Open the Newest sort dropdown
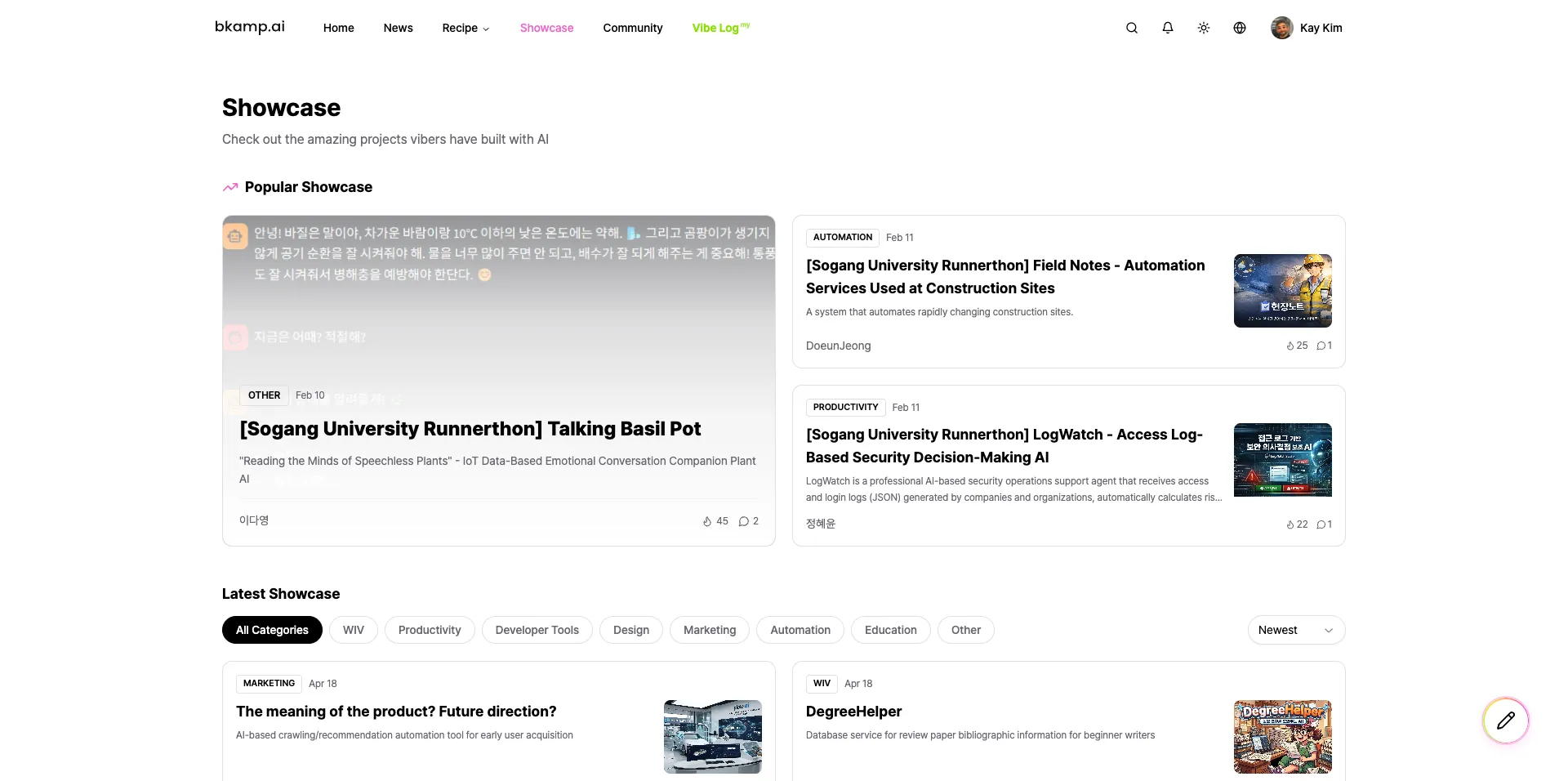Screen dimensions: 1568x781 (1296, 630)
